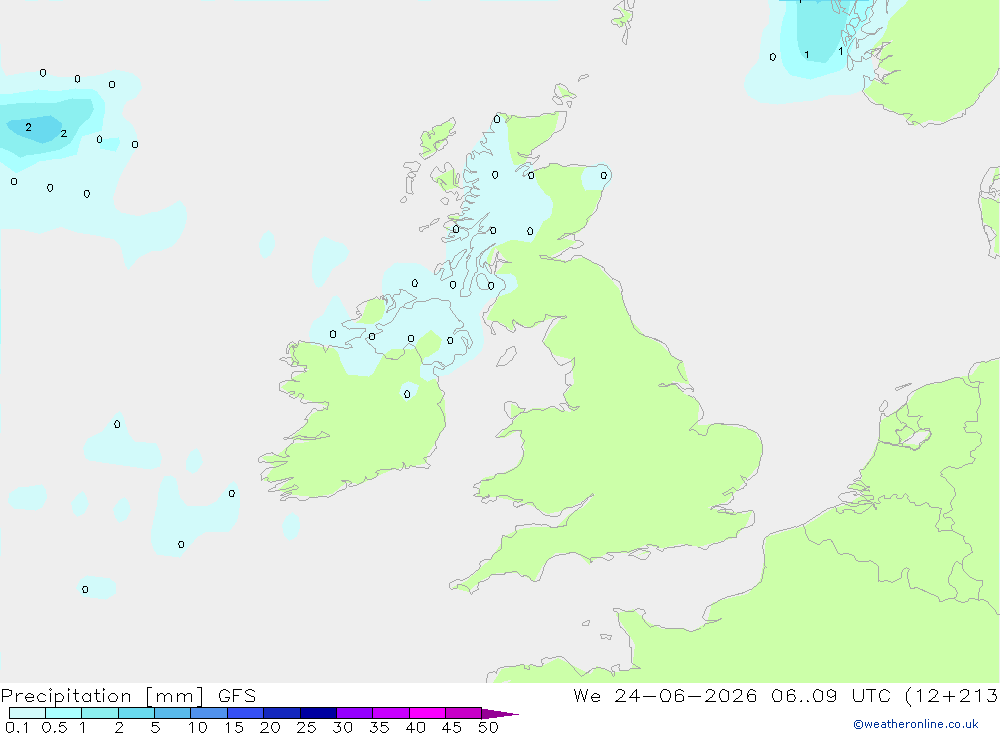Click the legend scale label "35"
Image resolution: width=1000 pixels, height=733 pixels.
(379, 727)
